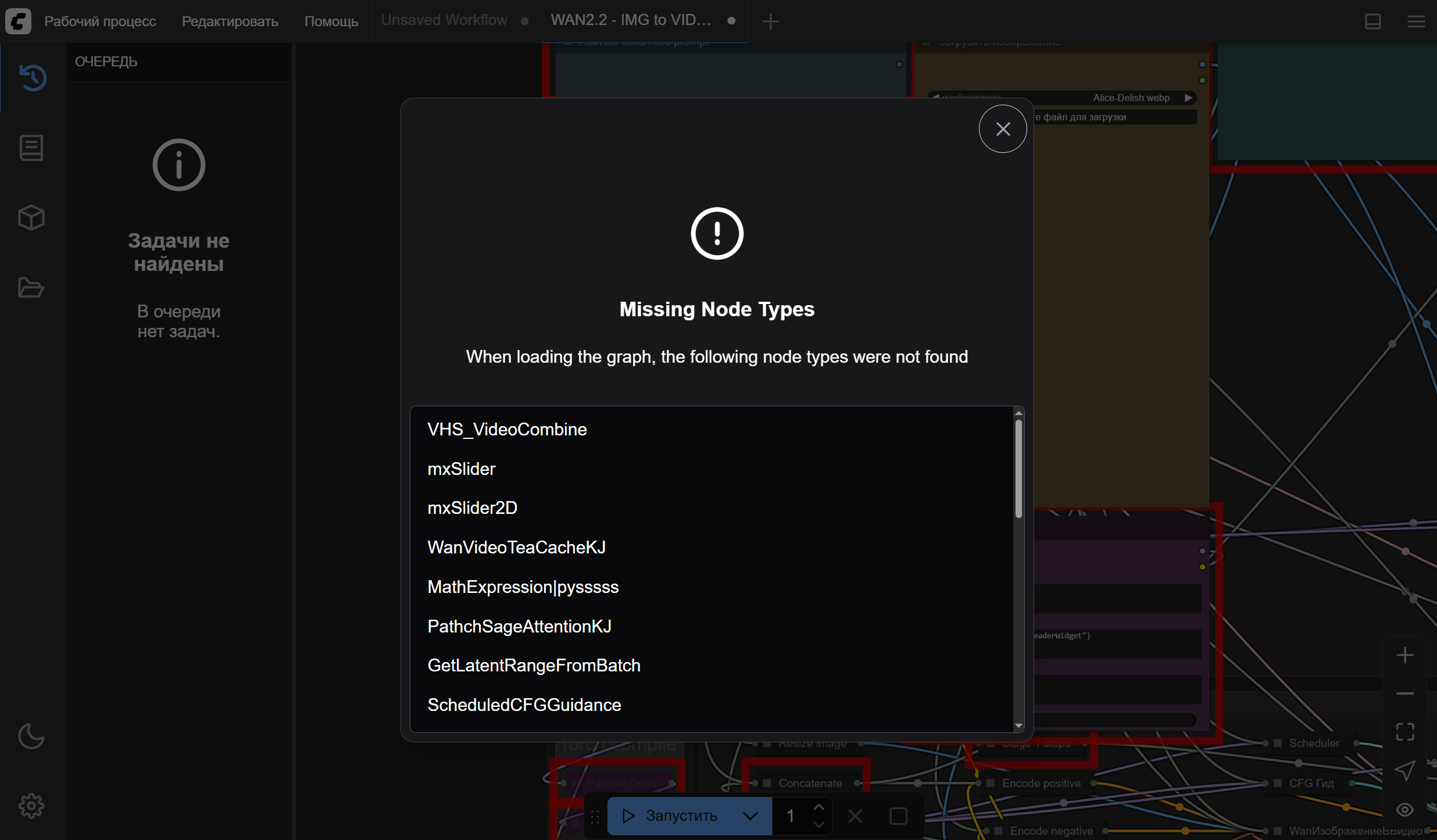Open the queue history sidebar icon
This screenshot has width=1437, height=840.
[x=33, y=77]
